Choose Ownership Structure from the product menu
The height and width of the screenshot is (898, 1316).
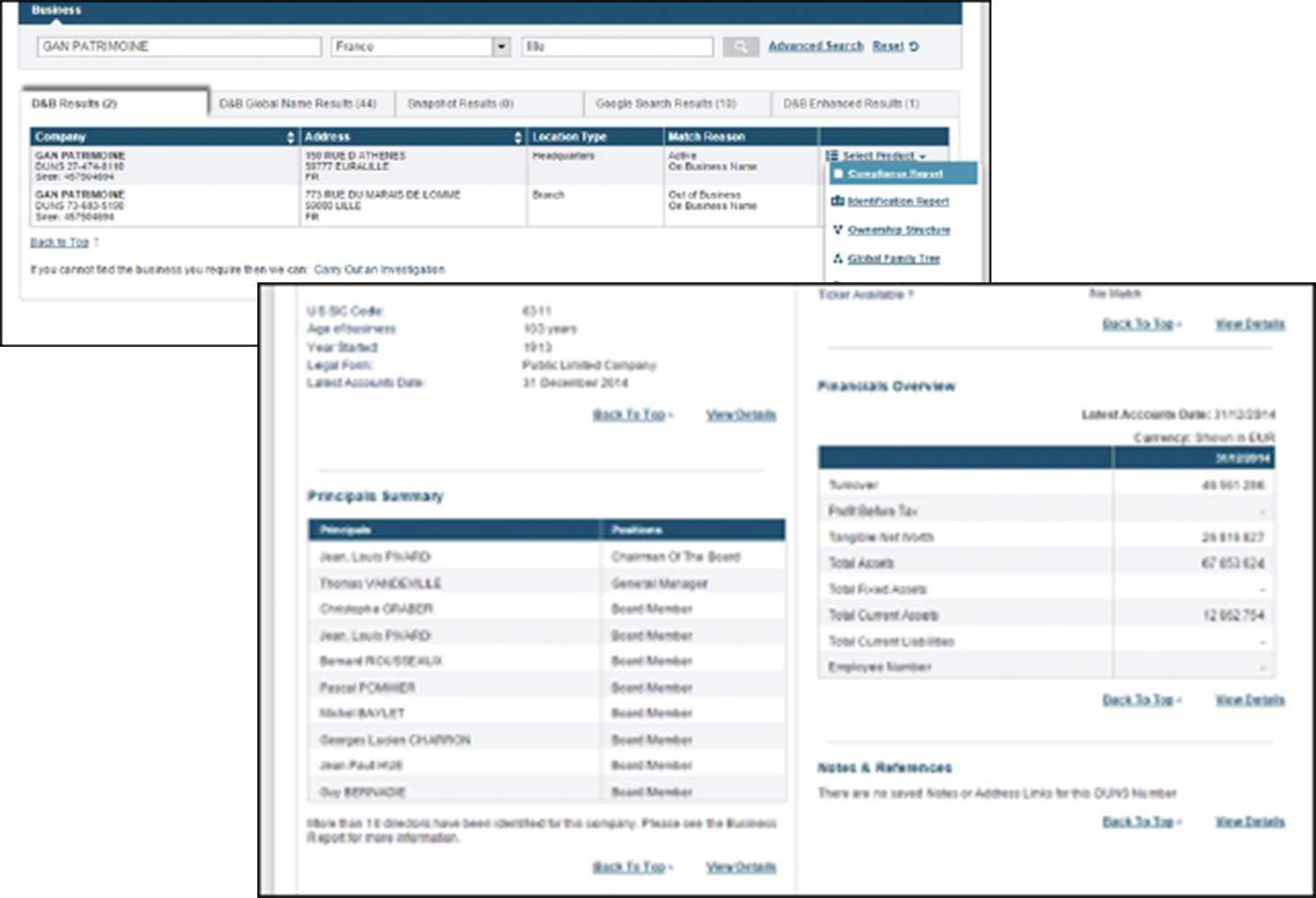(x=898, y=230)
